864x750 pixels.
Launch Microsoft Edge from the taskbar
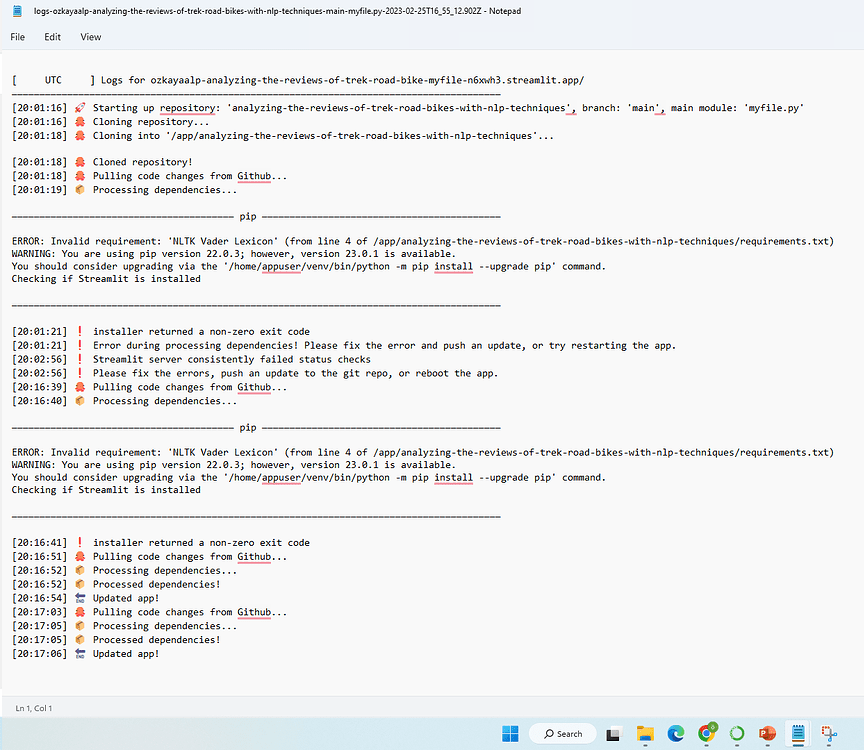(x=676, y=733)
